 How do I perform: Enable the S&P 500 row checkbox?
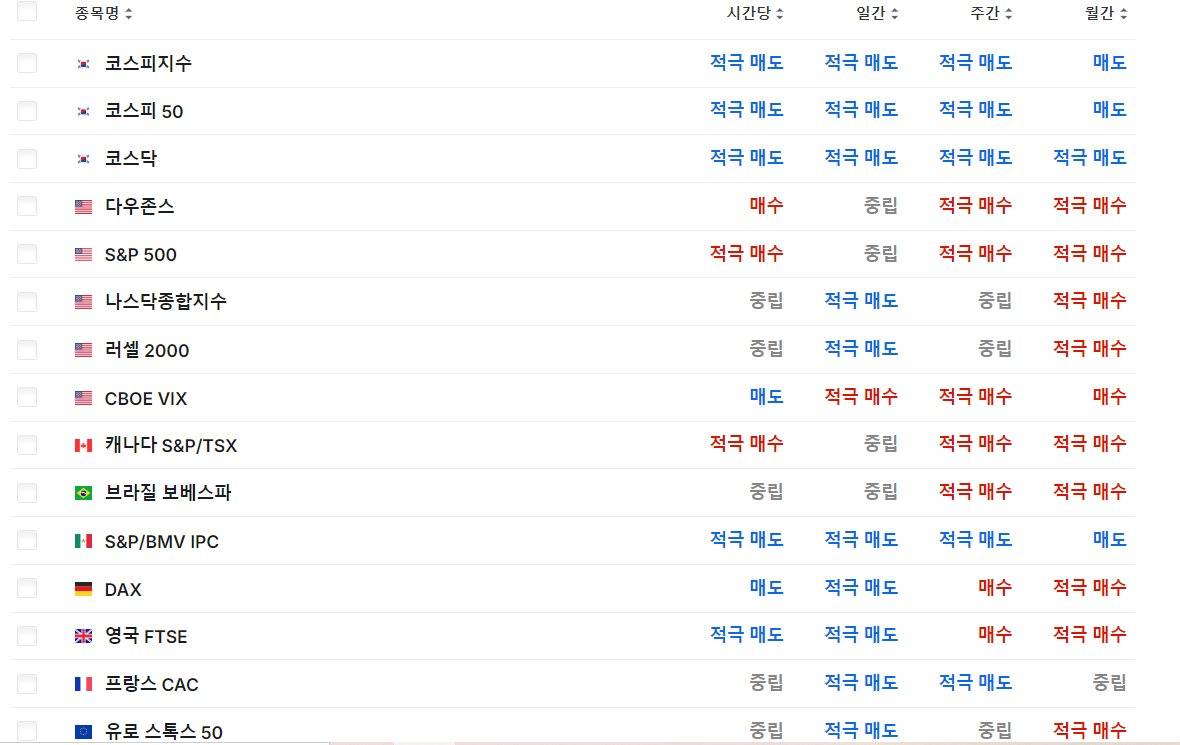tap(27, 254)
